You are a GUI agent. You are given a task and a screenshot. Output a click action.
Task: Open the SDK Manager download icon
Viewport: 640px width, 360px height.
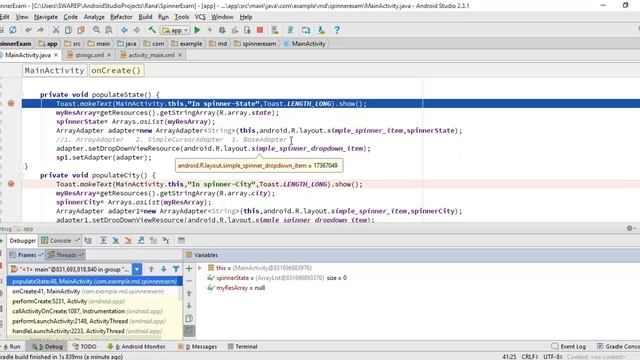[x=321, y=30]
